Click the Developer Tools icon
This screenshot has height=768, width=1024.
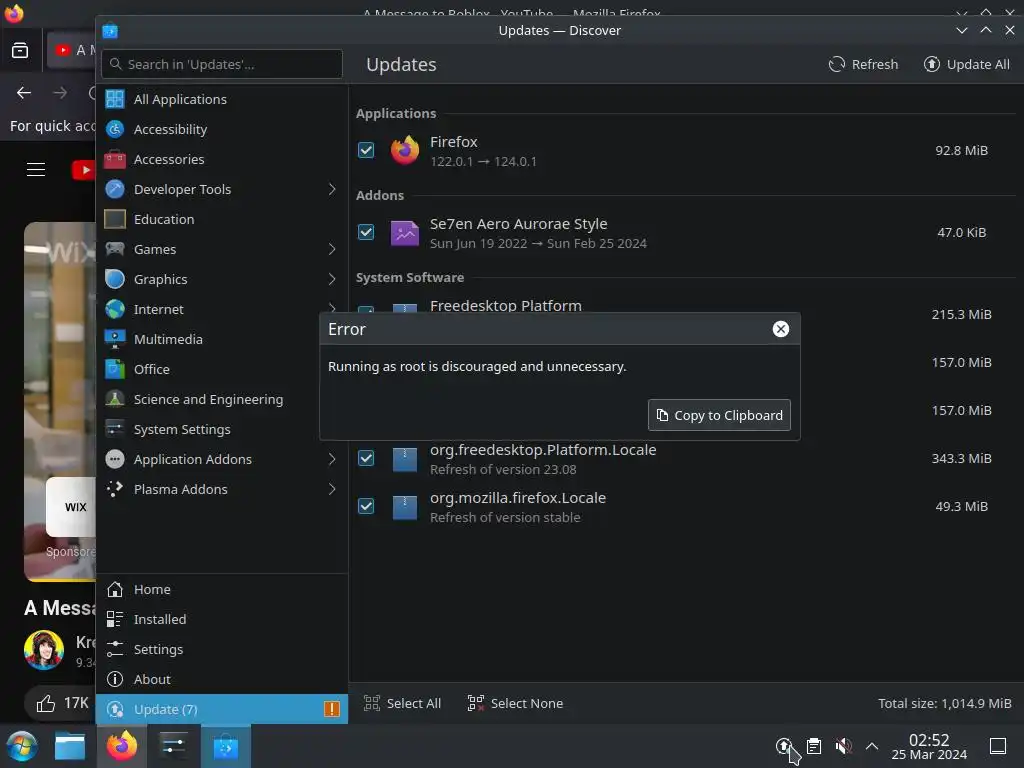coord(115,189)
